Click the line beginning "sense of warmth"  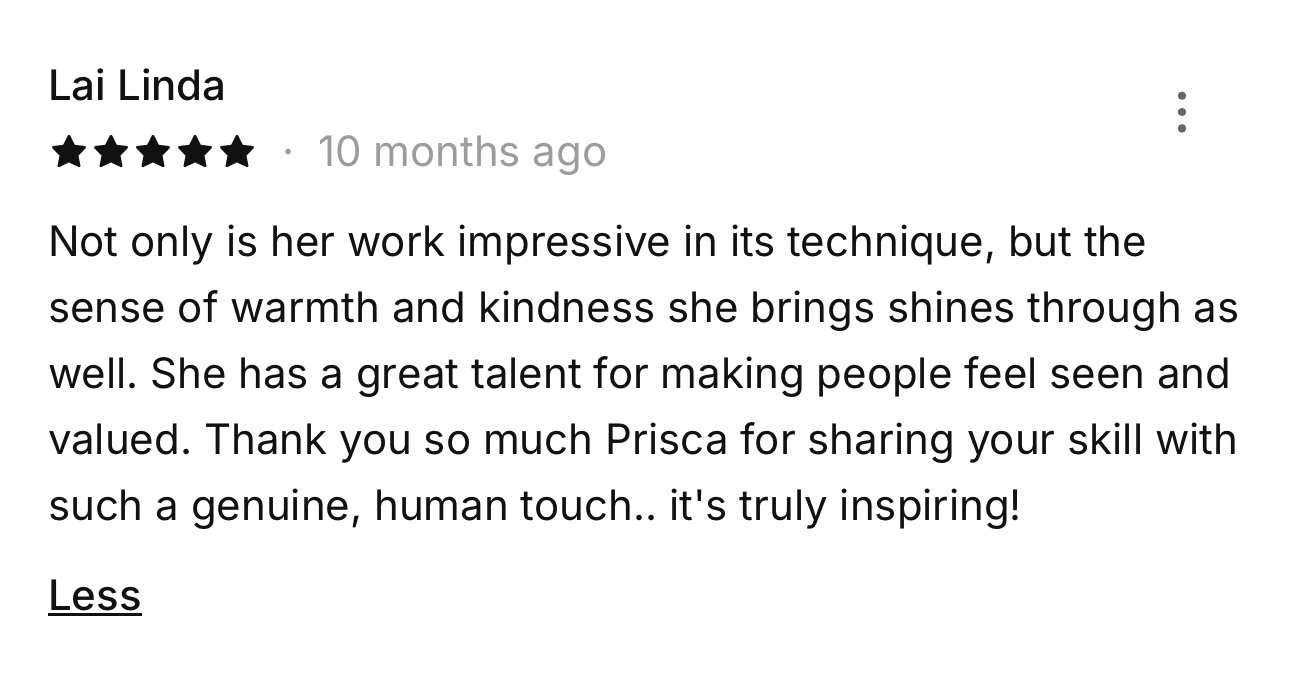tap(643, 309)
